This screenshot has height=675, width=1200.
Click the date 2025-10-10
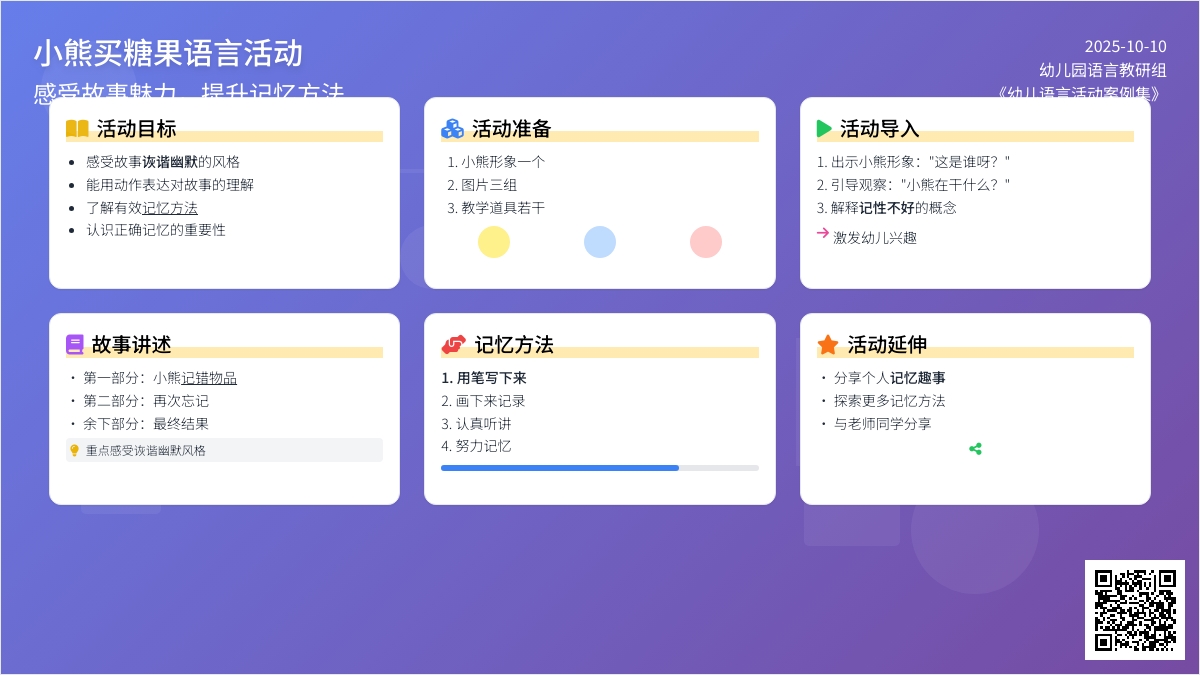click(x=1125, y=46)
